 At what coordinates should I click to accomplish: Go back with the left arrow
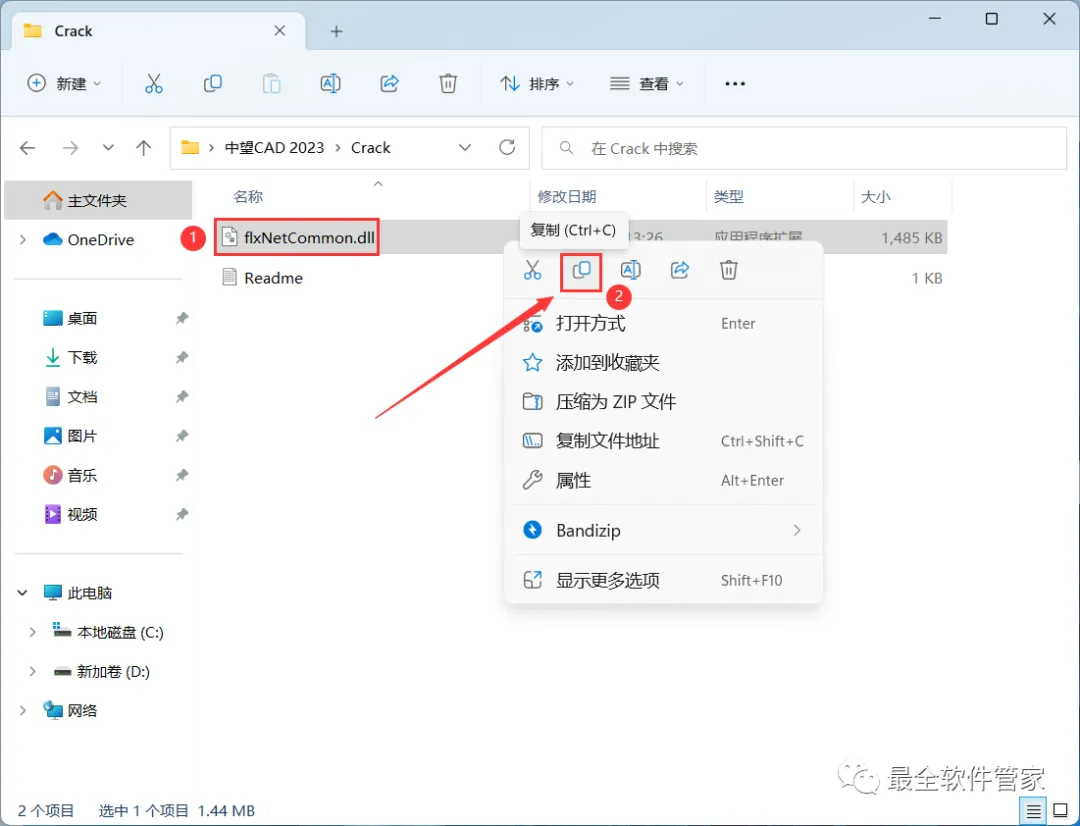(28, 147)
